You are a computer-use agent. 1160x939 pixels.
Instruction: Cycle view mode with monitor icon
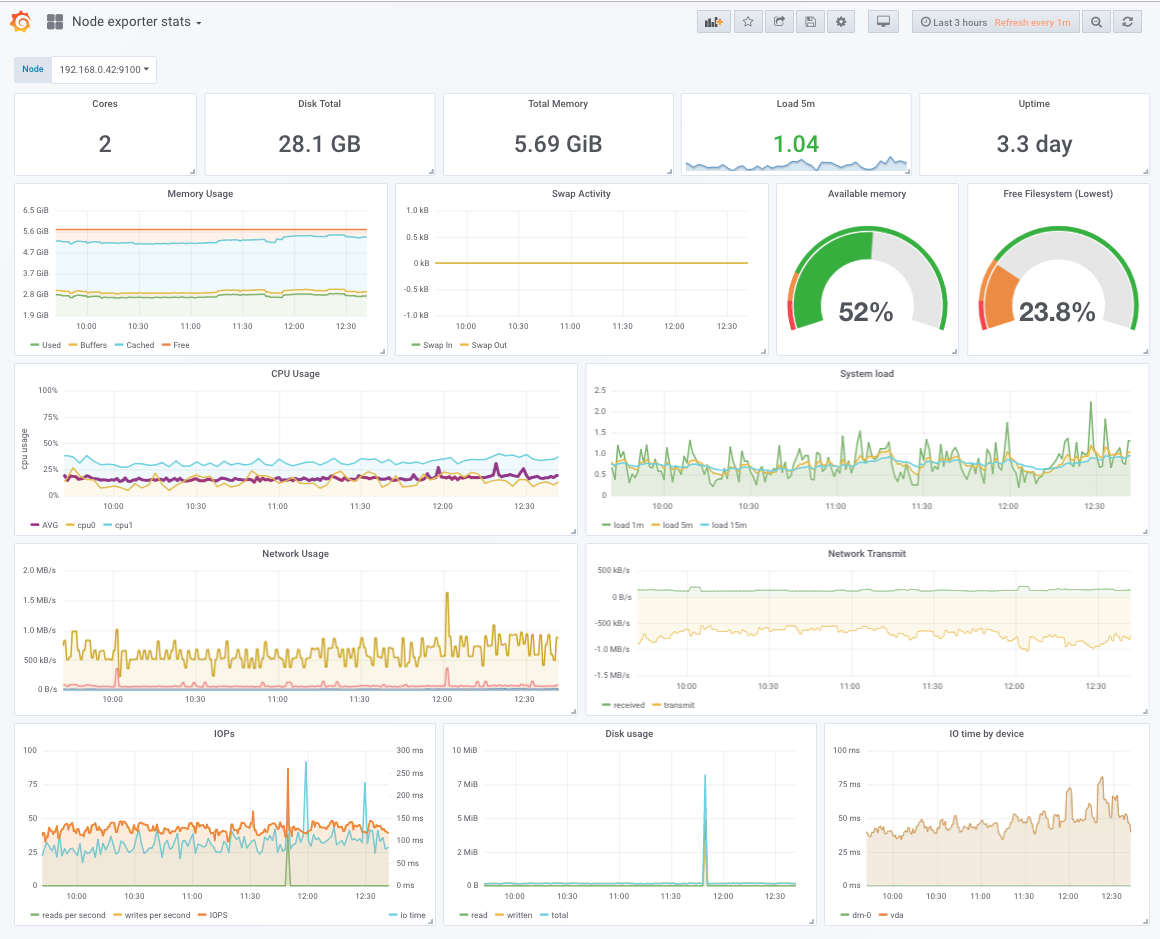click(x=883, y=22)
